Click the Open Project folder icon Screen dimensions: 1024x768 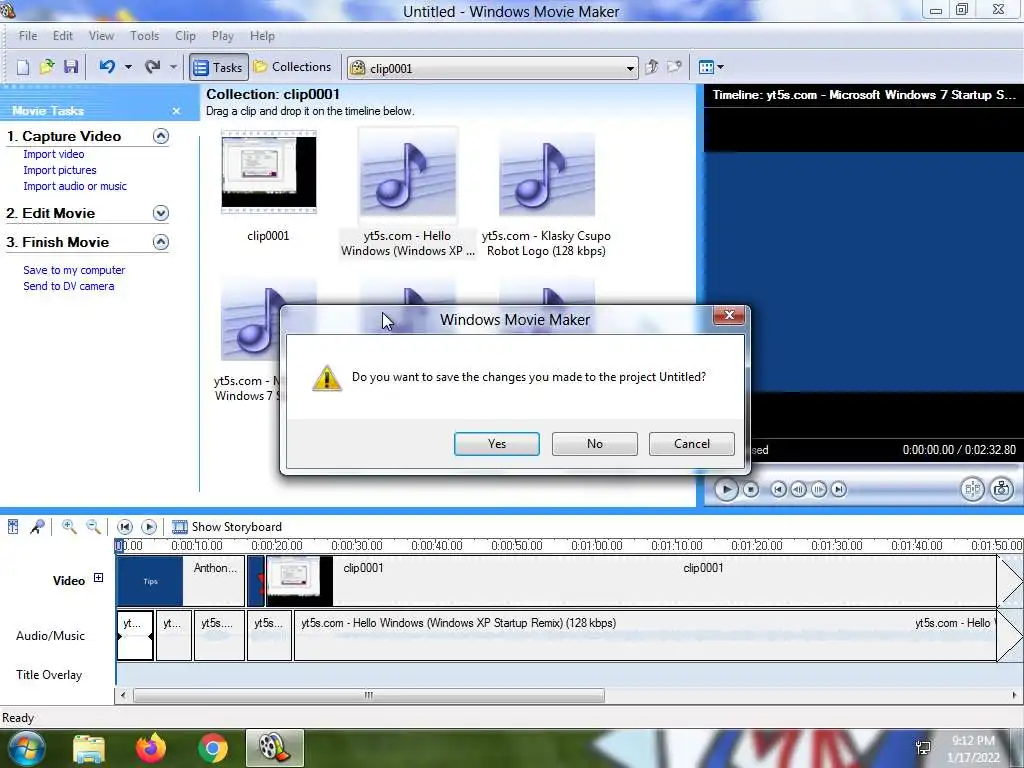47,67
